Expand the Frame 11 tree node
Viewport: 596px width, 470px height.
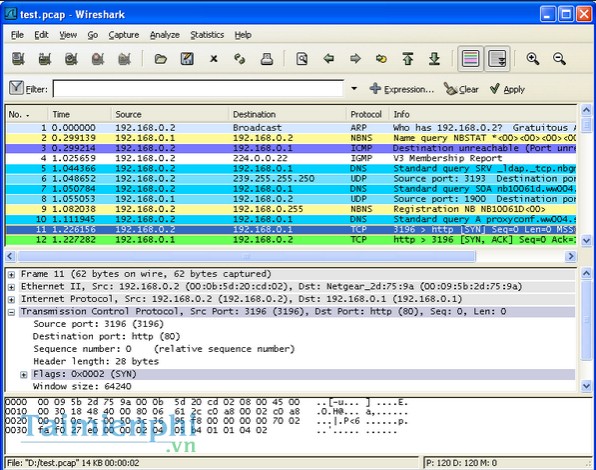[x=11, y=274]
